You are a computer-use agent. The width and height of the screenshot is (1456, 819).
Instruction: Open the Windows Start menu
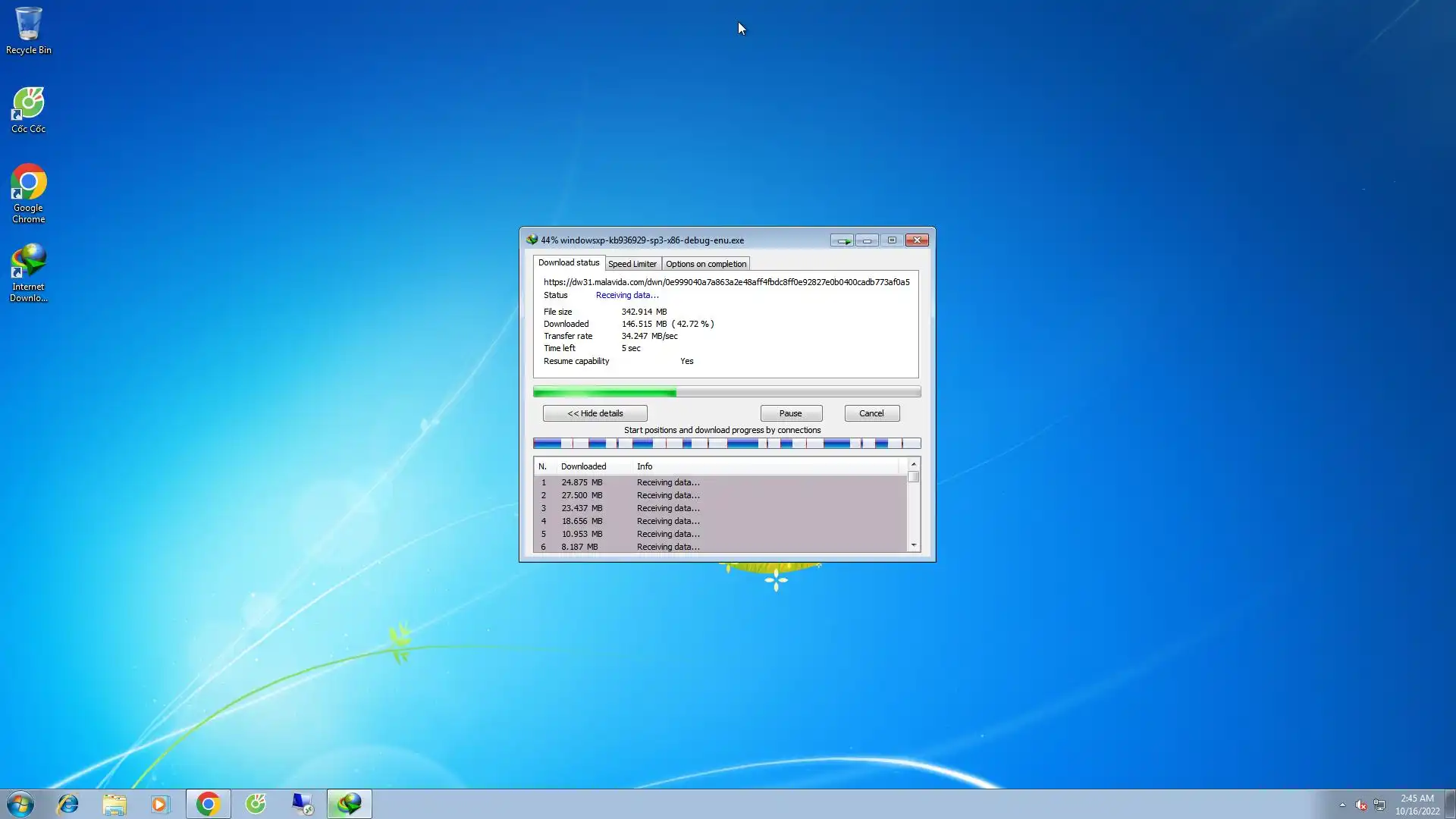click(20, 804)
